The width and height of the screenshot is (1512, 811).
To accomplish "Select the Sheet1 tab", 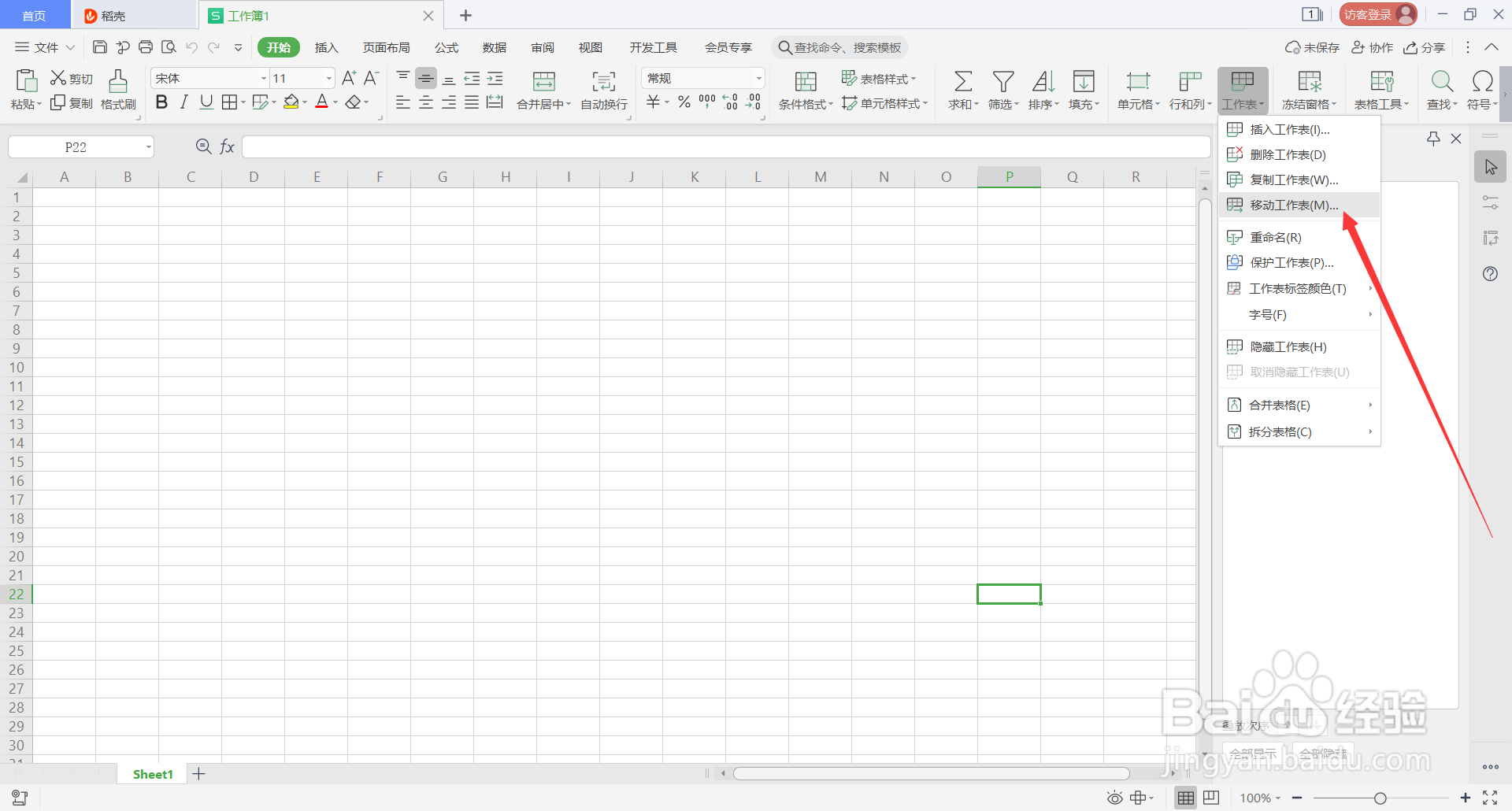I will tap(153, 774).
